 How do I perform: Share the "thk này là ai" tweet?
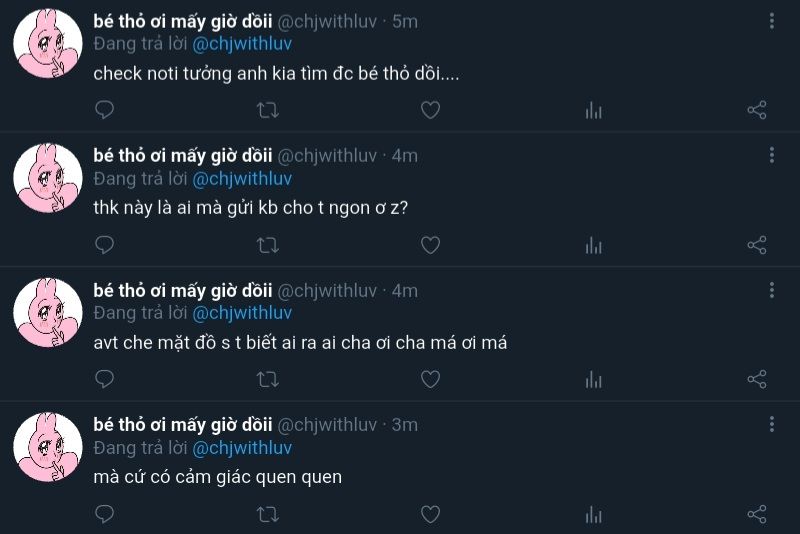pyautogui.click(x=757, y=244)
